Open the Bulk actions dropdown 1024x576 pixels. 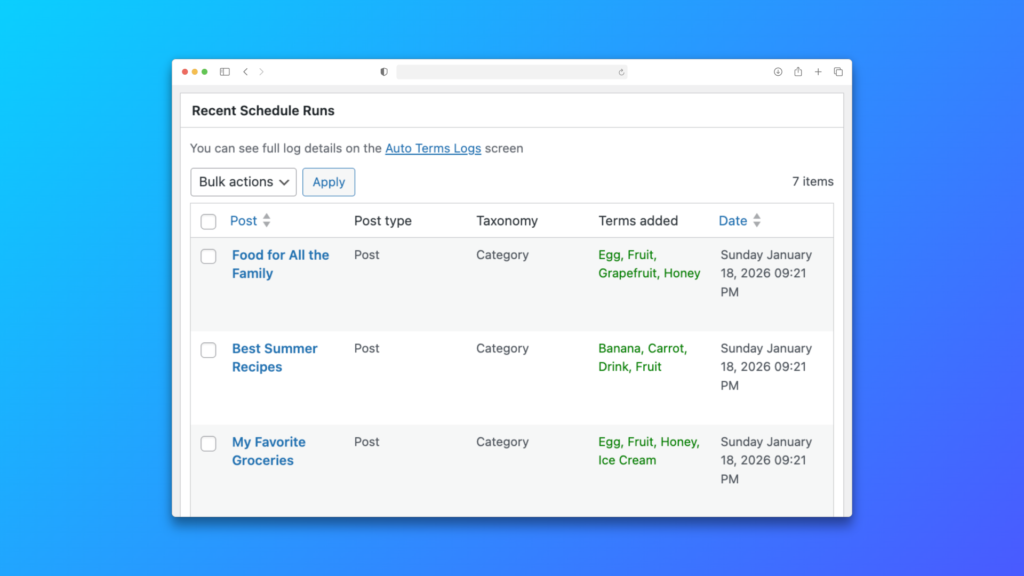243,182
